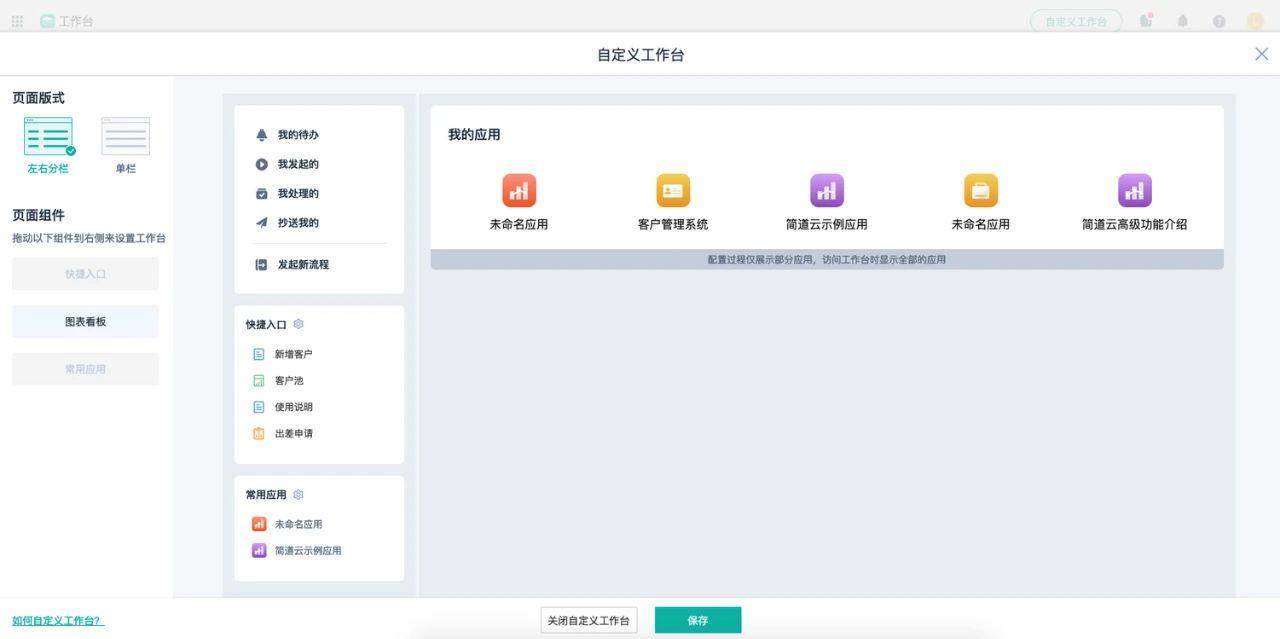Click the 简道云高级功能介绍 label
Viewport: 1280px width, 639px height.
1135,225
